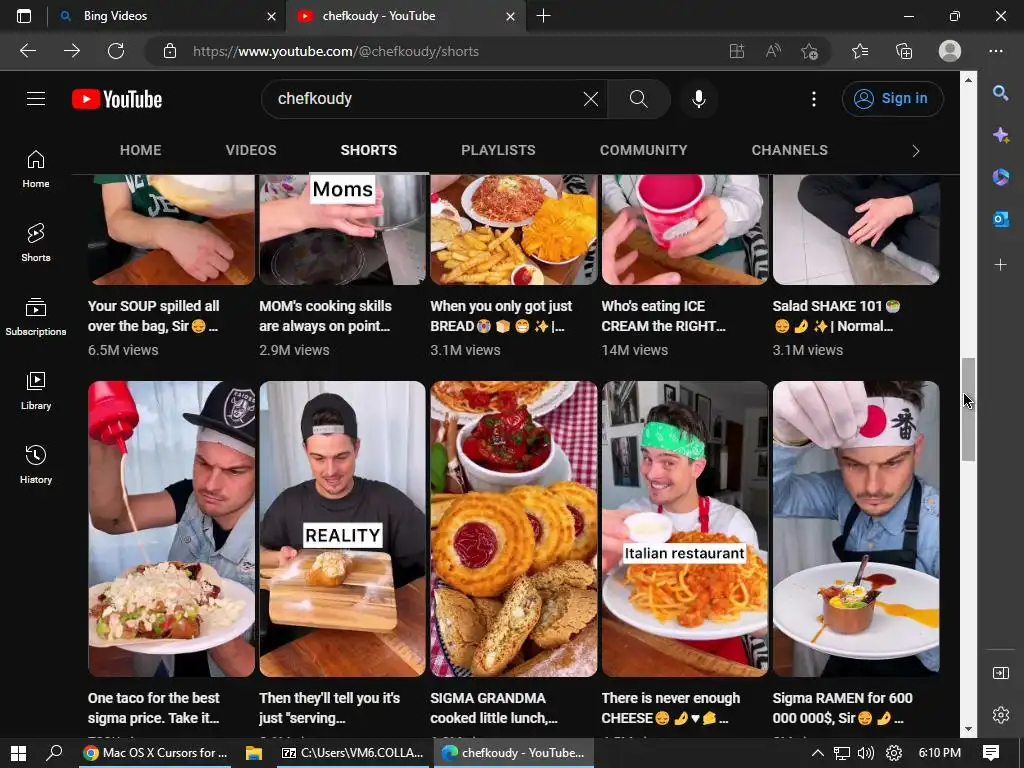
Task: Open Edge Settings and more menu
Action: [996, 51]
